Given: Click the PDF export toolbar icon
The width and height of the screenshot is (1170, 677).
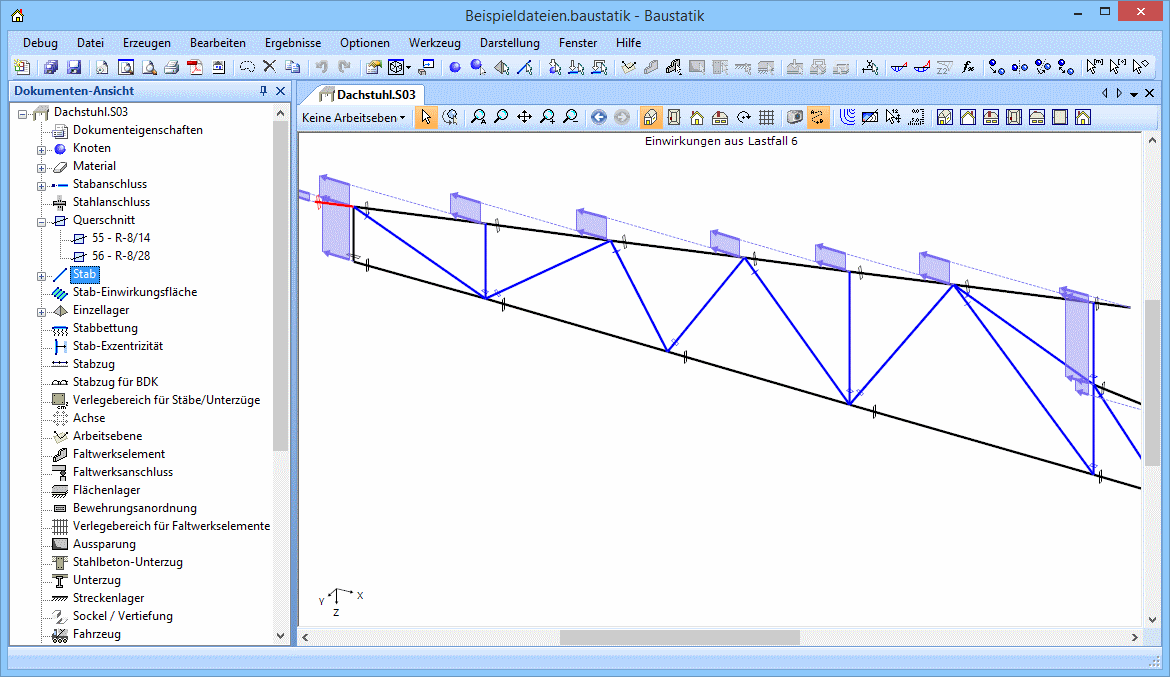Looking at the screenshot, I should [194, 67].
